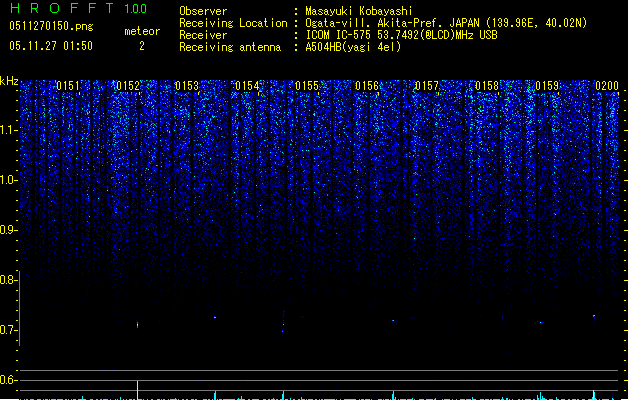Screen dimensions: 629x400
Task: Click the HROFFT 1.0.0 title text
Action: 79,8
